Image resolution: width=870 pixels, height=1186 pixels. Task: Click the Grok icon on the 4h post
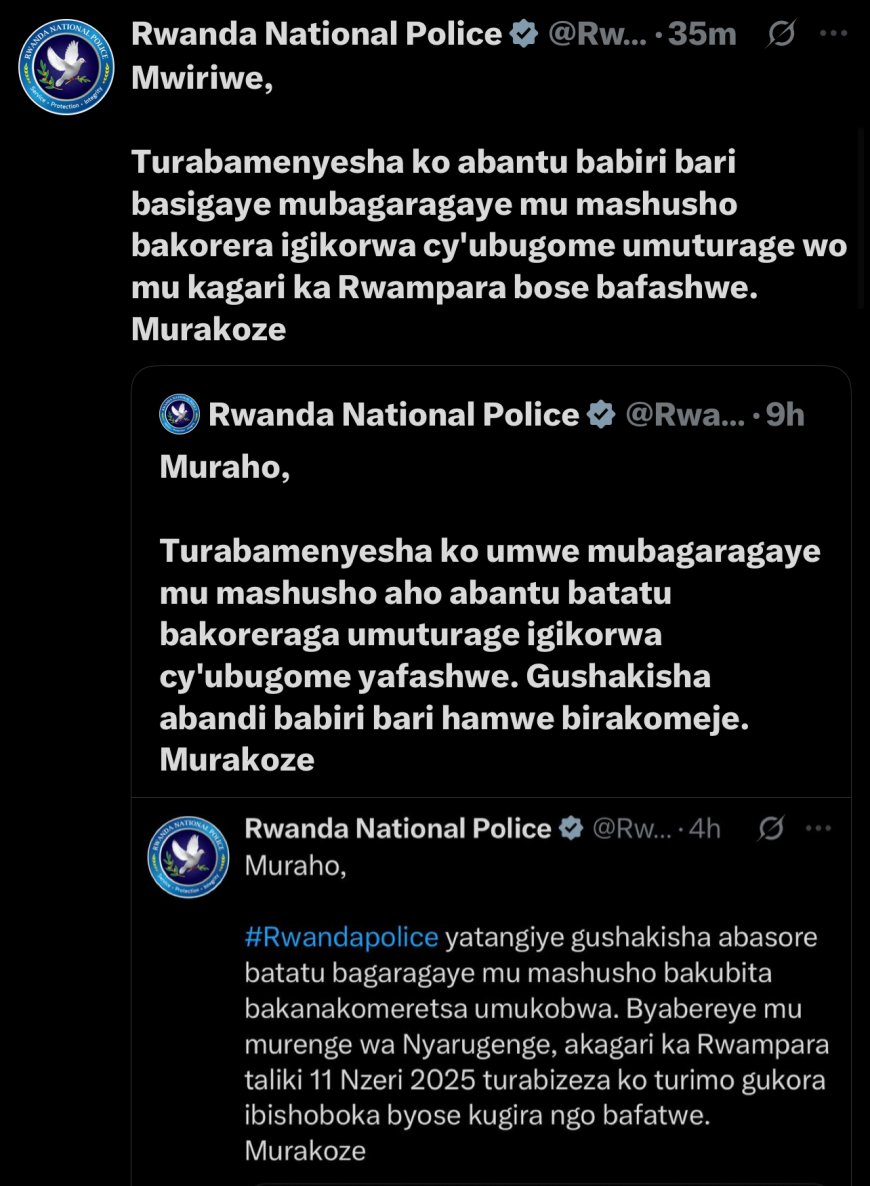click(x=771, y=828)
